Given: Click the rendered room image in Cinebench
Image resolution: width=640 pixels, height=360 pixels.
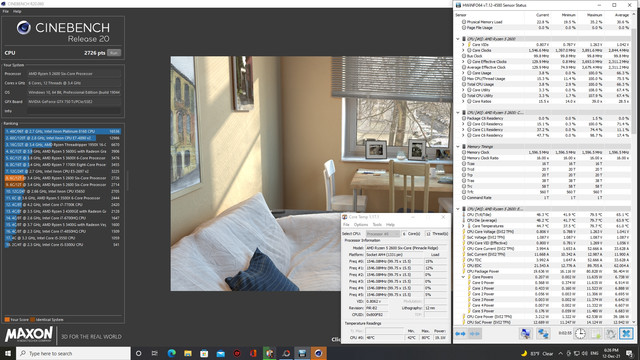Looking at the screenshot, I should 311,173.
